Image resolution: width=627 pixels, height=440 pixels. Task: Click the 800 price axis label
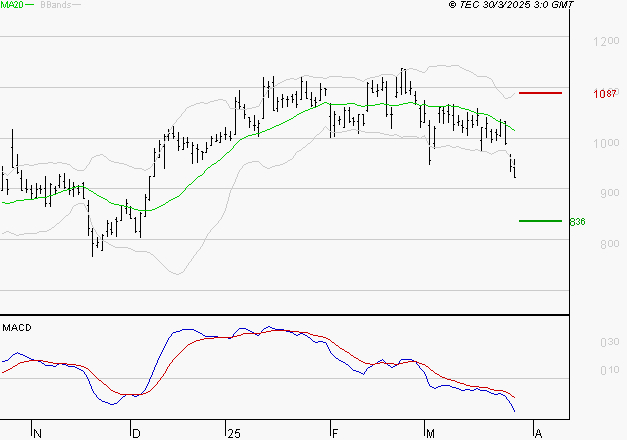tap(609, 244)
